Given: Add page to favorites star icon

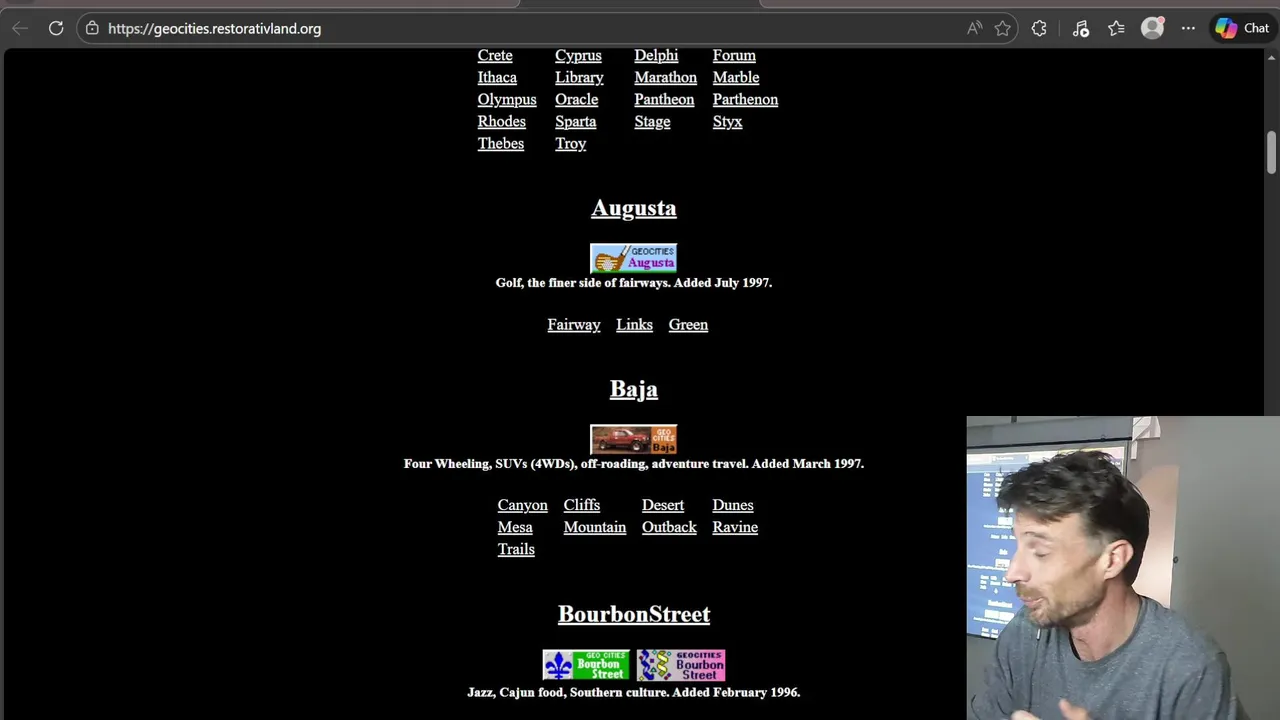Looking at the screenshot, I should pyautogui.click(x=1003, y=28).
